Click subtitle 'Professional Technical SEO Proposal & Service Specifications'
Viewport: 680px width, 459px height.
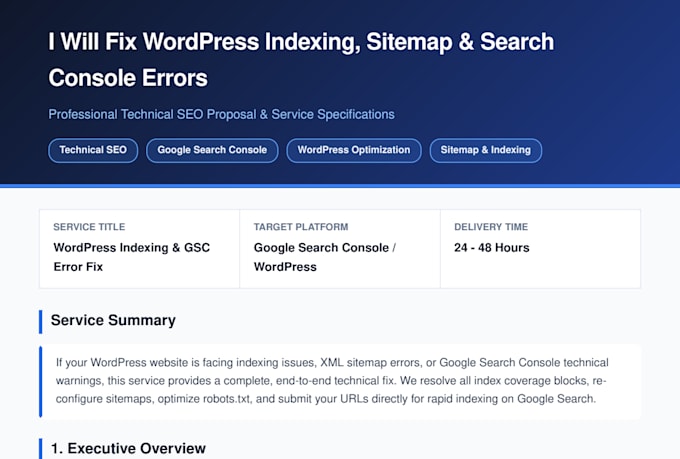221,115
